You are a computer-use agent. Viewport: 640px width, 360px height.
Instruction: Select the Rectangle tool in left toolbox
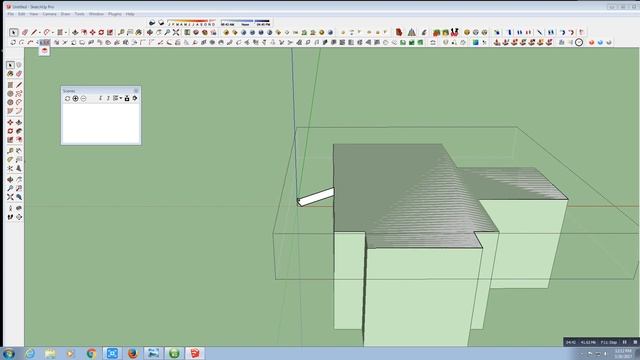pos(10,85)
